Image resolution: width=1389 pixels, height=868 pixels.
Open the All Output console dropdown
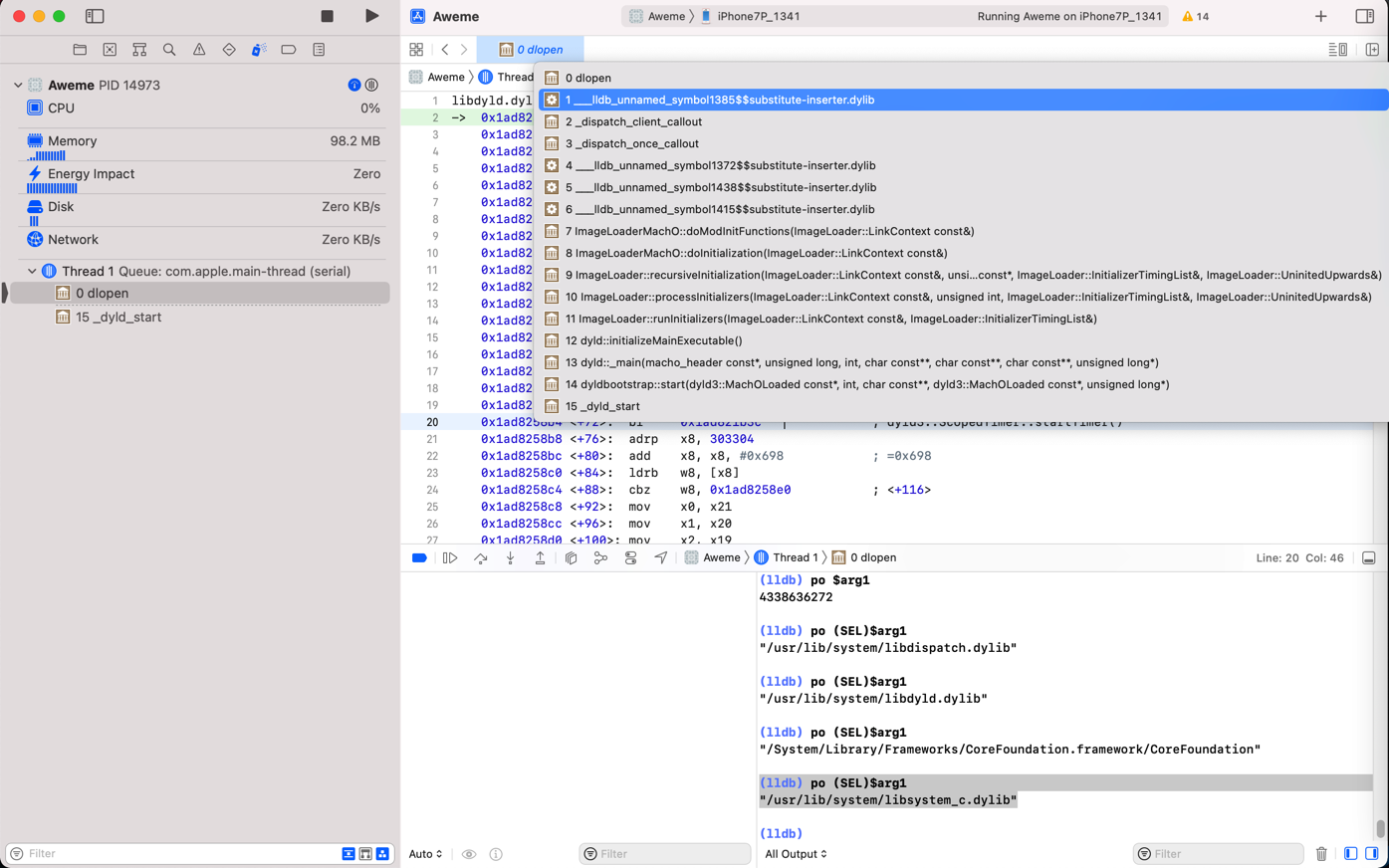tap(796, 854)
